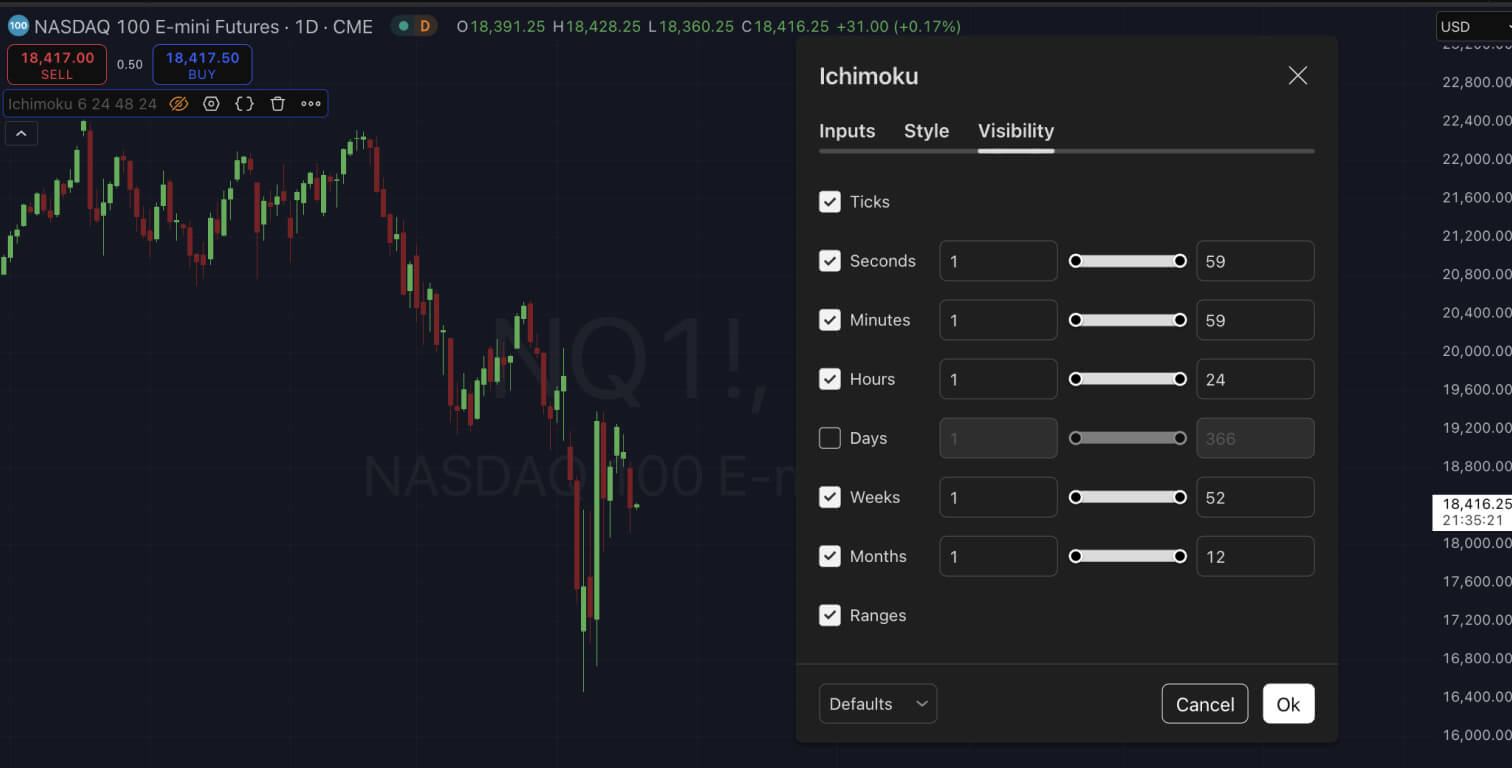Open Ichimoku more options ellipsis
This screenshot has width=1512, height=768.
pos(311,104)
